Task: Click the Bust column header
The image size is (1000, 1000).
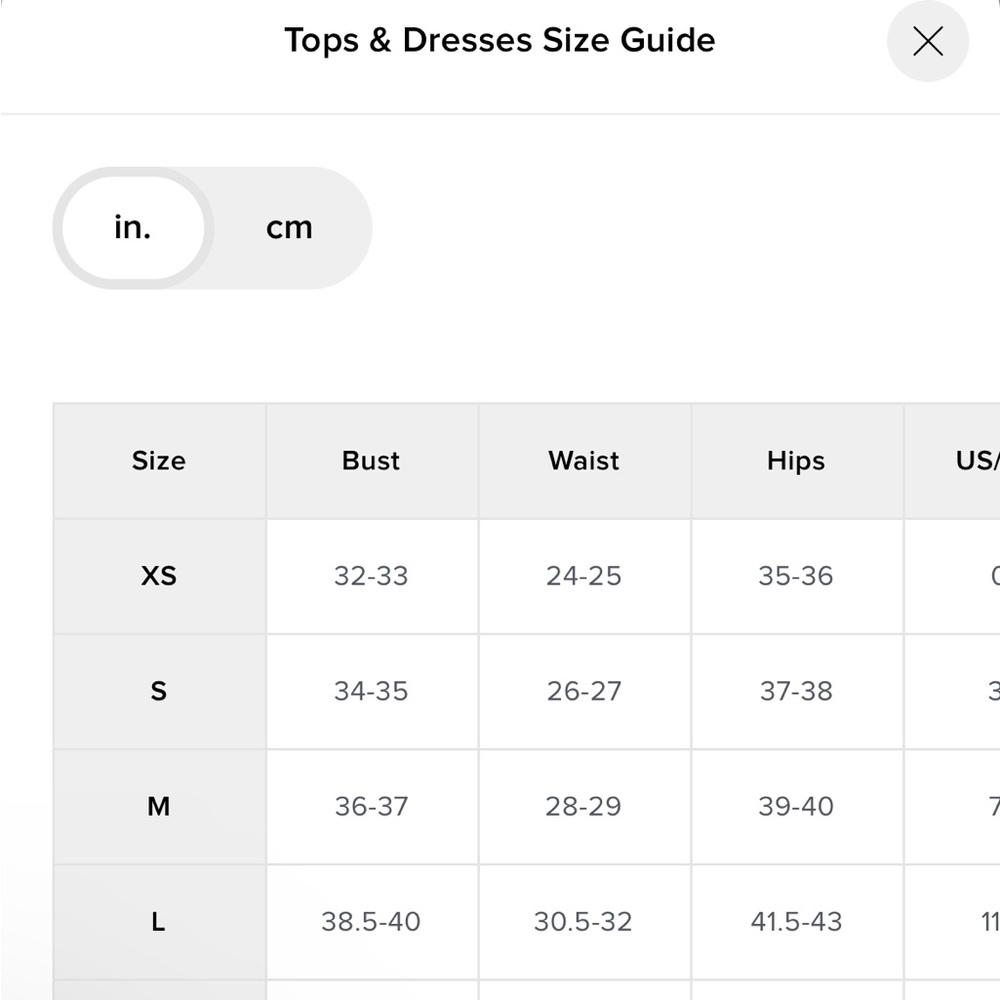Action: pos(371,460)
